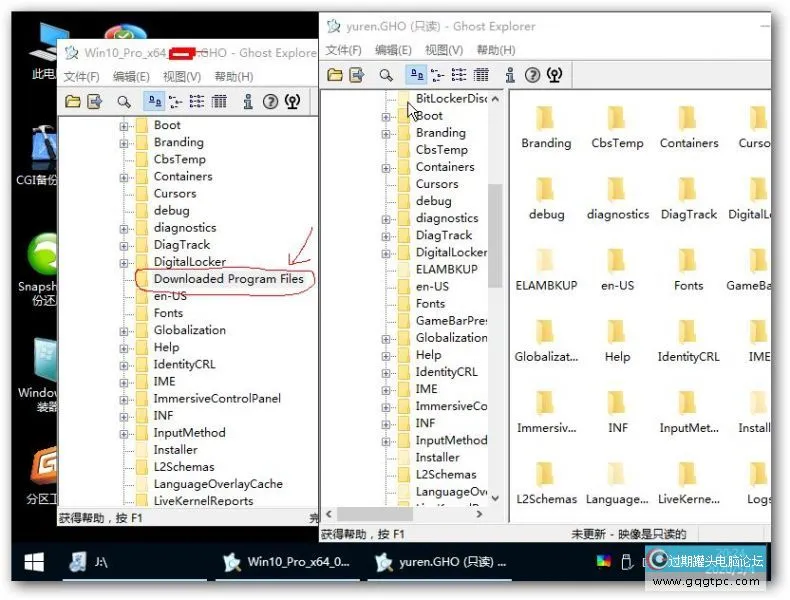Open 视图(V) menu in Win10_Pro_x64 window
The width and height of the screenshot is (790, 600).
(x=182, y=77)
